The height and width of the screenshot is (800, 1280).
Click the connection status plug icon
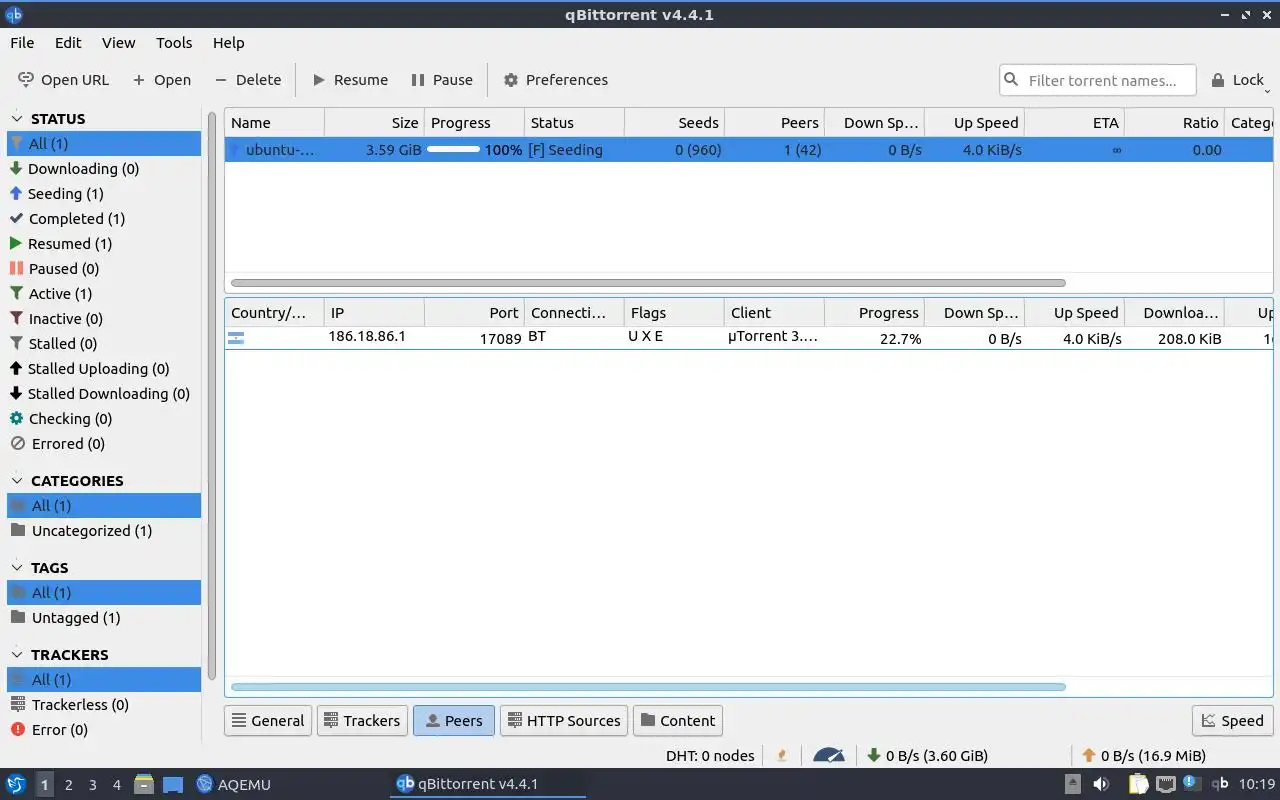click(x=782, y=756)
